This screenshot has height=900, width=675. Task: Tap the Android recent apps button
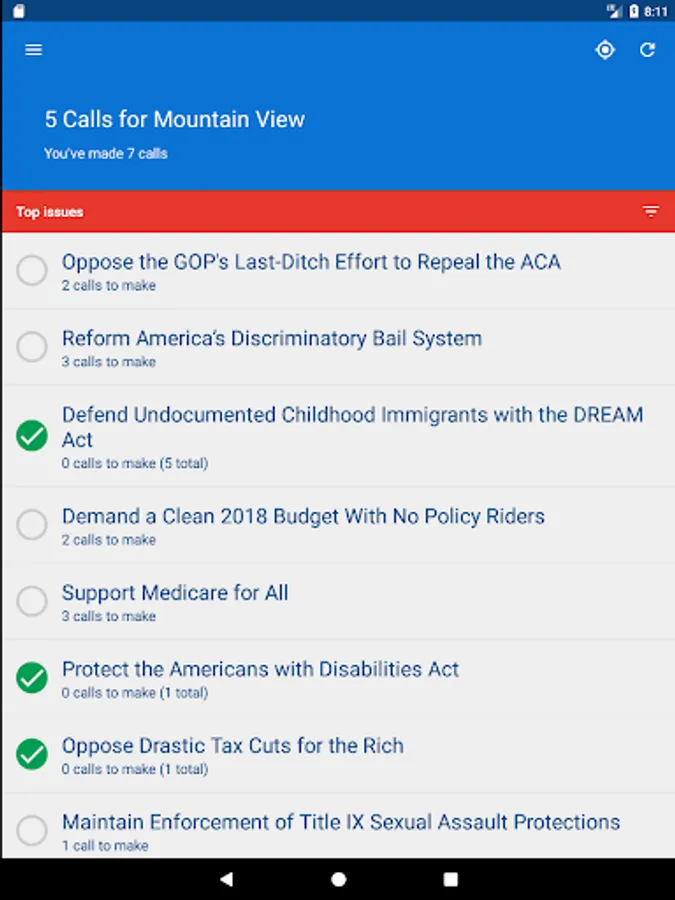(x=451, y=879)
